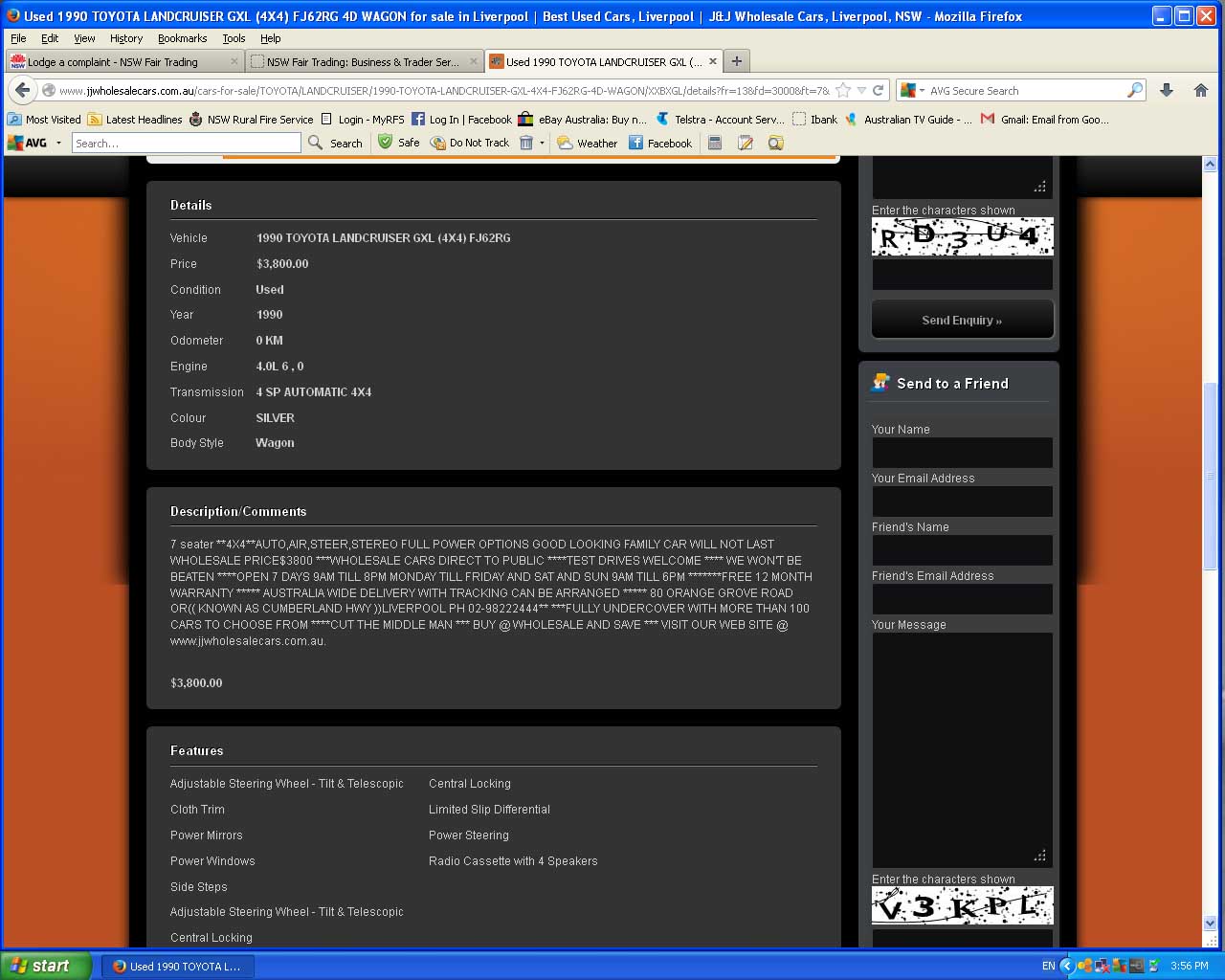Viewport: 1225px width, 980px height.
Task: Bookmark this page with the star icon
Action: [843, 90]
